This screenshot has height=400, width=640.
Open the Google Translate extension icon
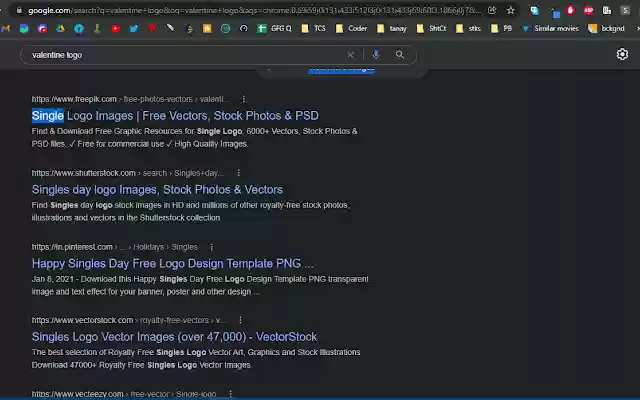pyautogui.click(x=534, y=11)
